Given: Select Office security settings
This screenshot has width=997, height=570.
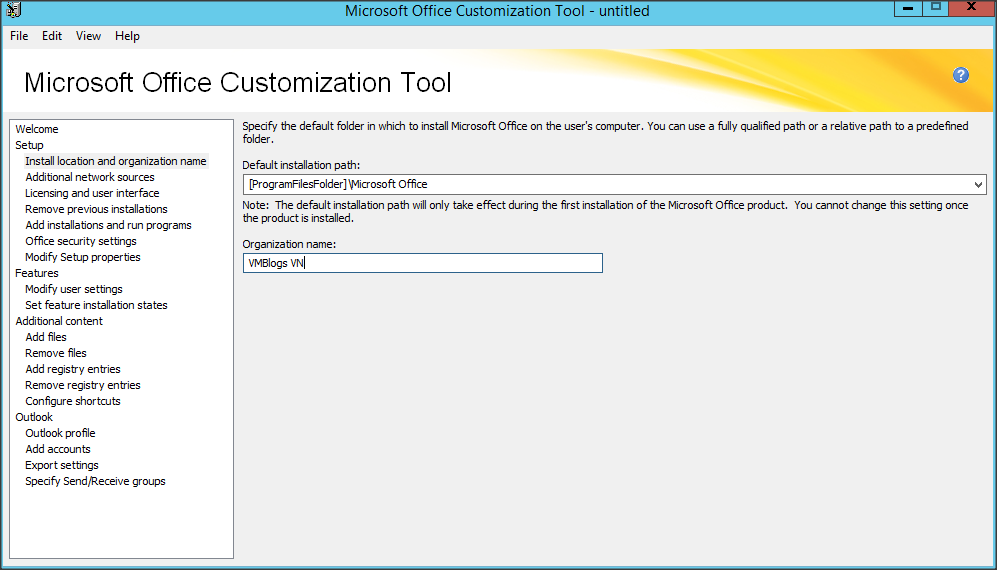Looking at the screenshot, I should [x=81, y=241].
